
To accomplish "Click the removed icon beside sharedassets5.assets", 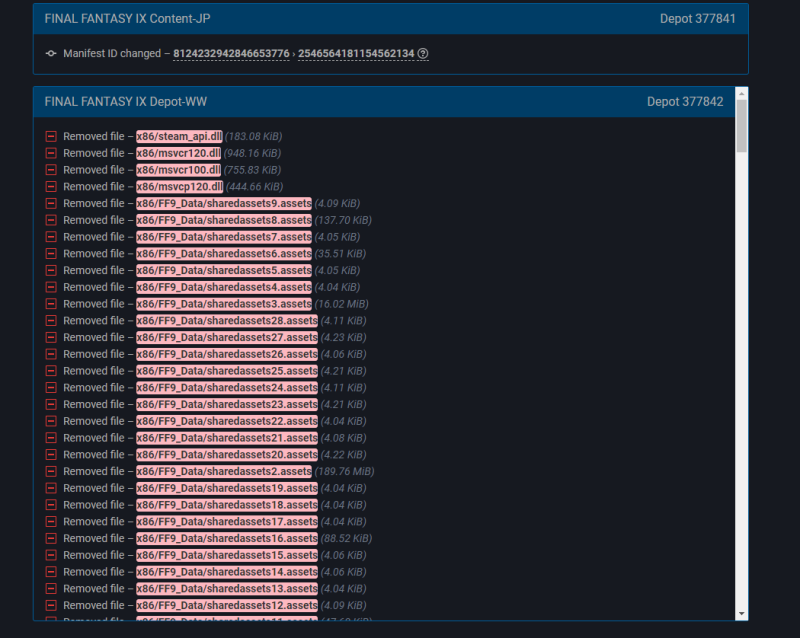I will [x=51, y=271].
